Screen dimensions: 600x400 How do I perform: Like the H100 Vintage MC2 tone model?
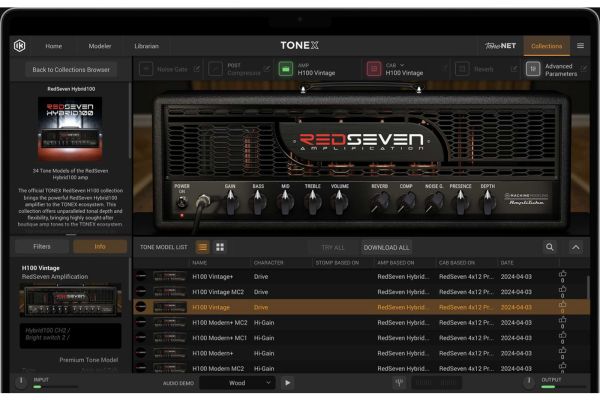tap(562, 289)
